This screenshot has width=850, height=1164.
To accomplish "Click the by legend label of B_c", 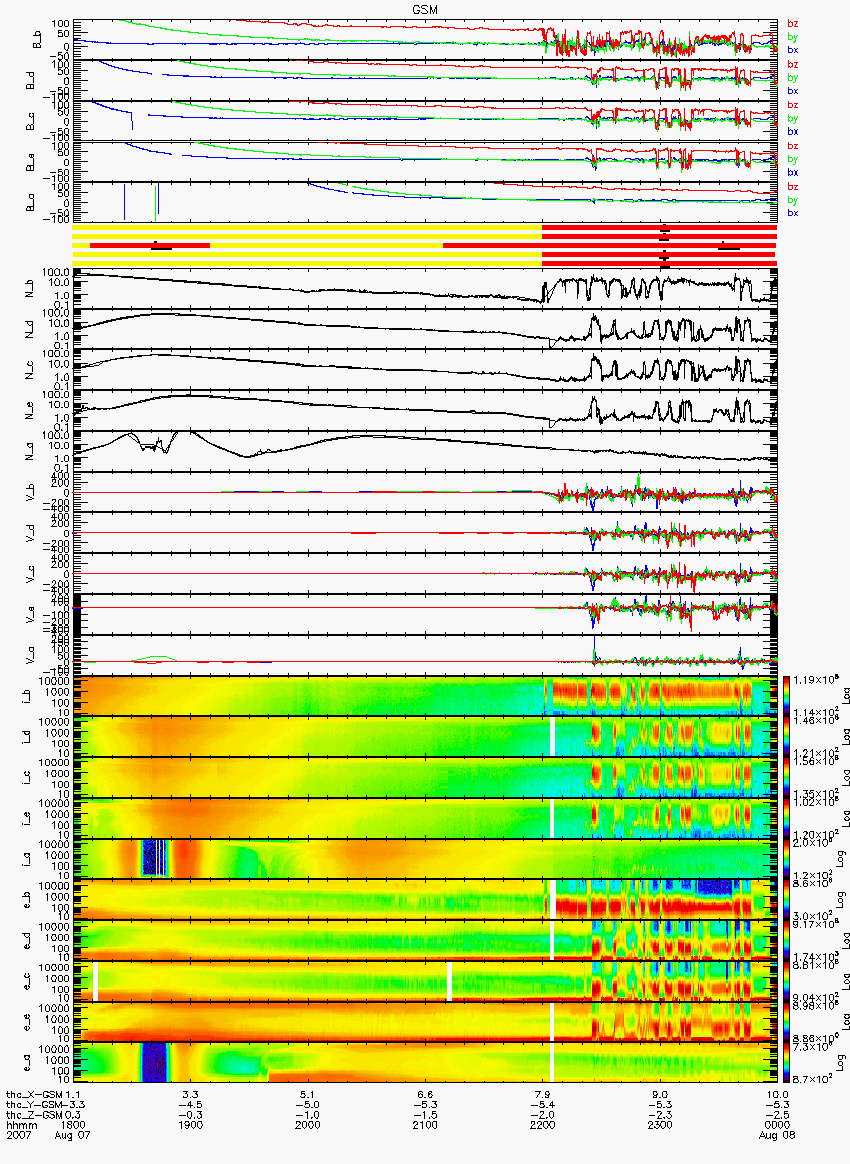I will pos(793,118).
